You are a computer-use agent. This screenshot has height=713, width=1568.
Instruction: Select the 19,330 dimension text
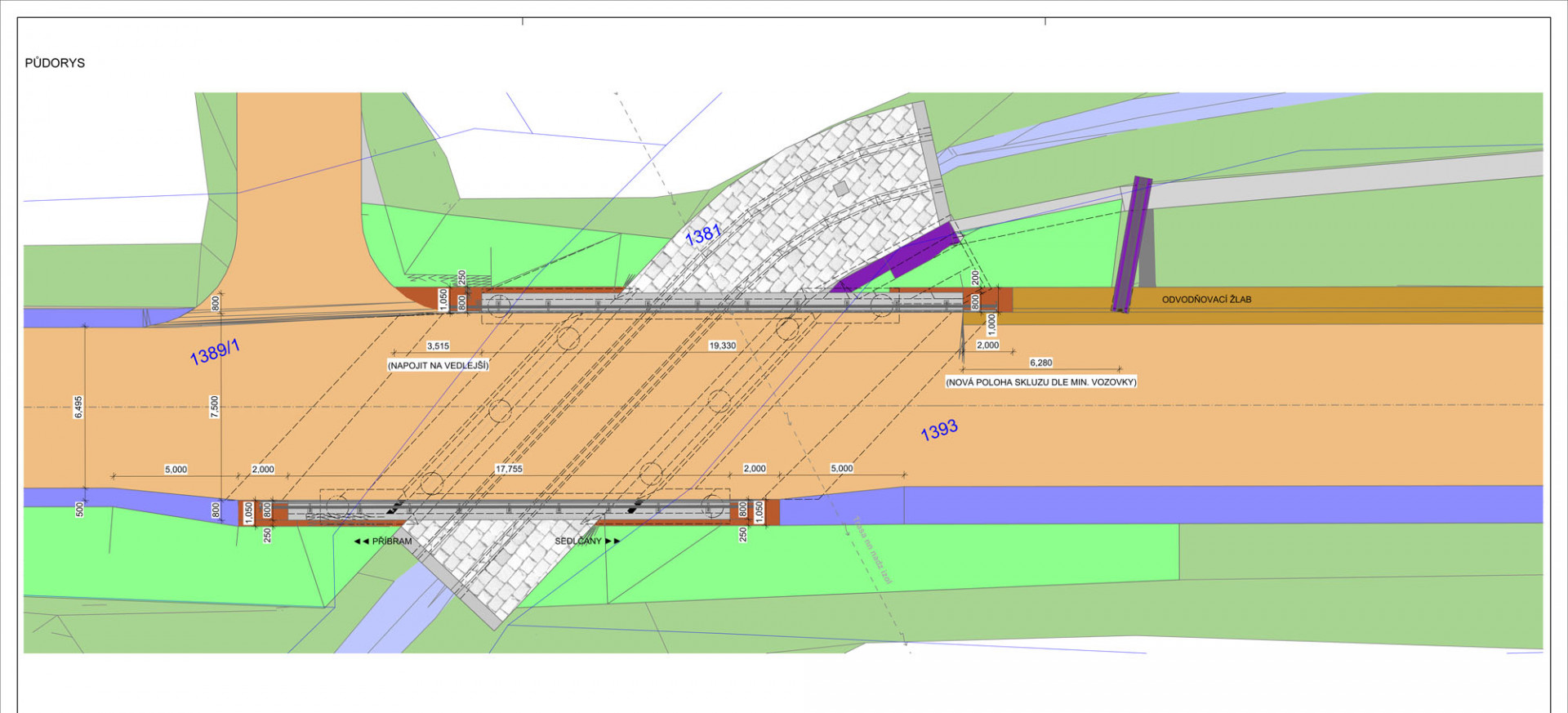tap(722, 346)
